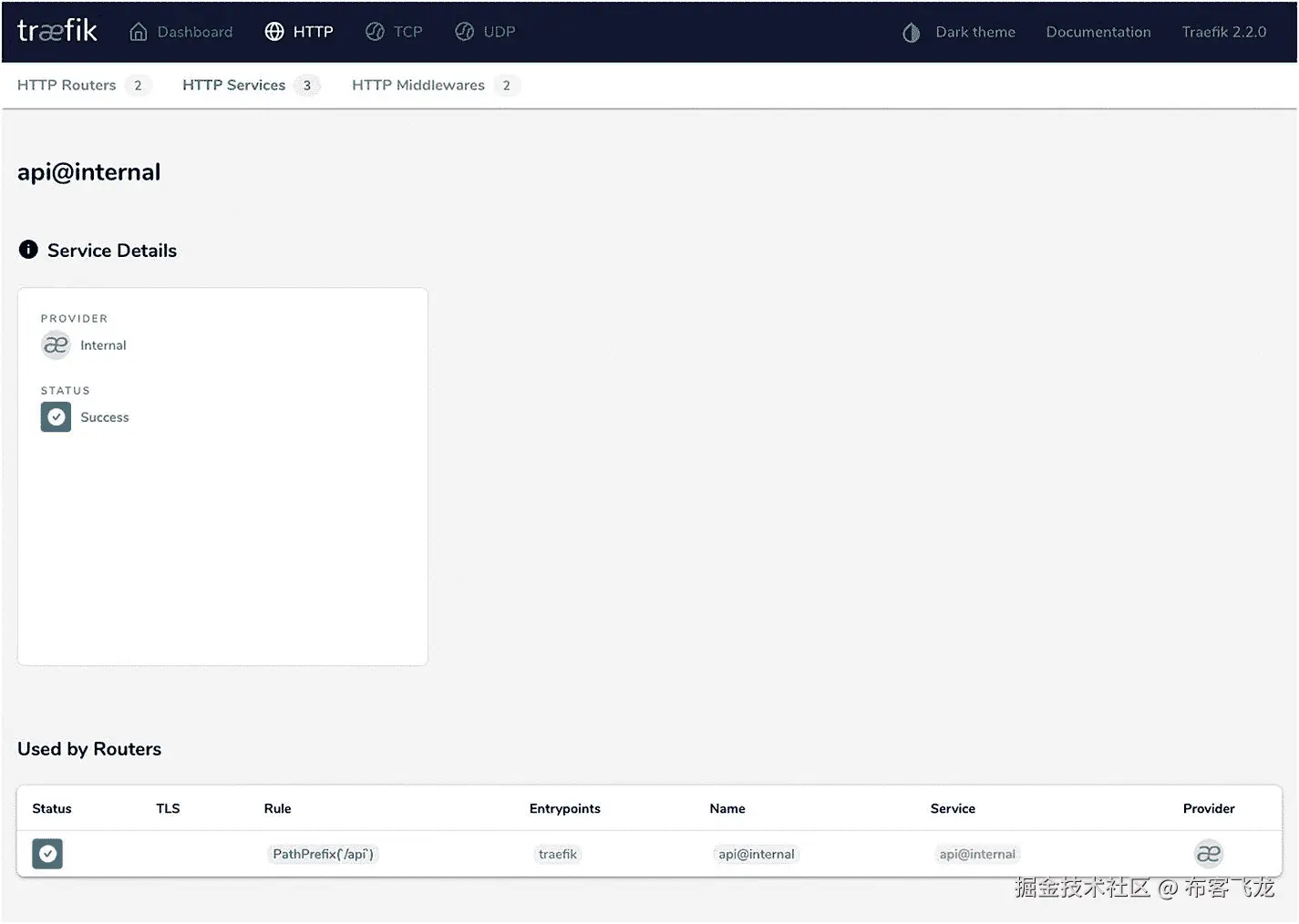The image size is (1299, 924).
Task: Click the TLS column header
Action: click(168, 808)
